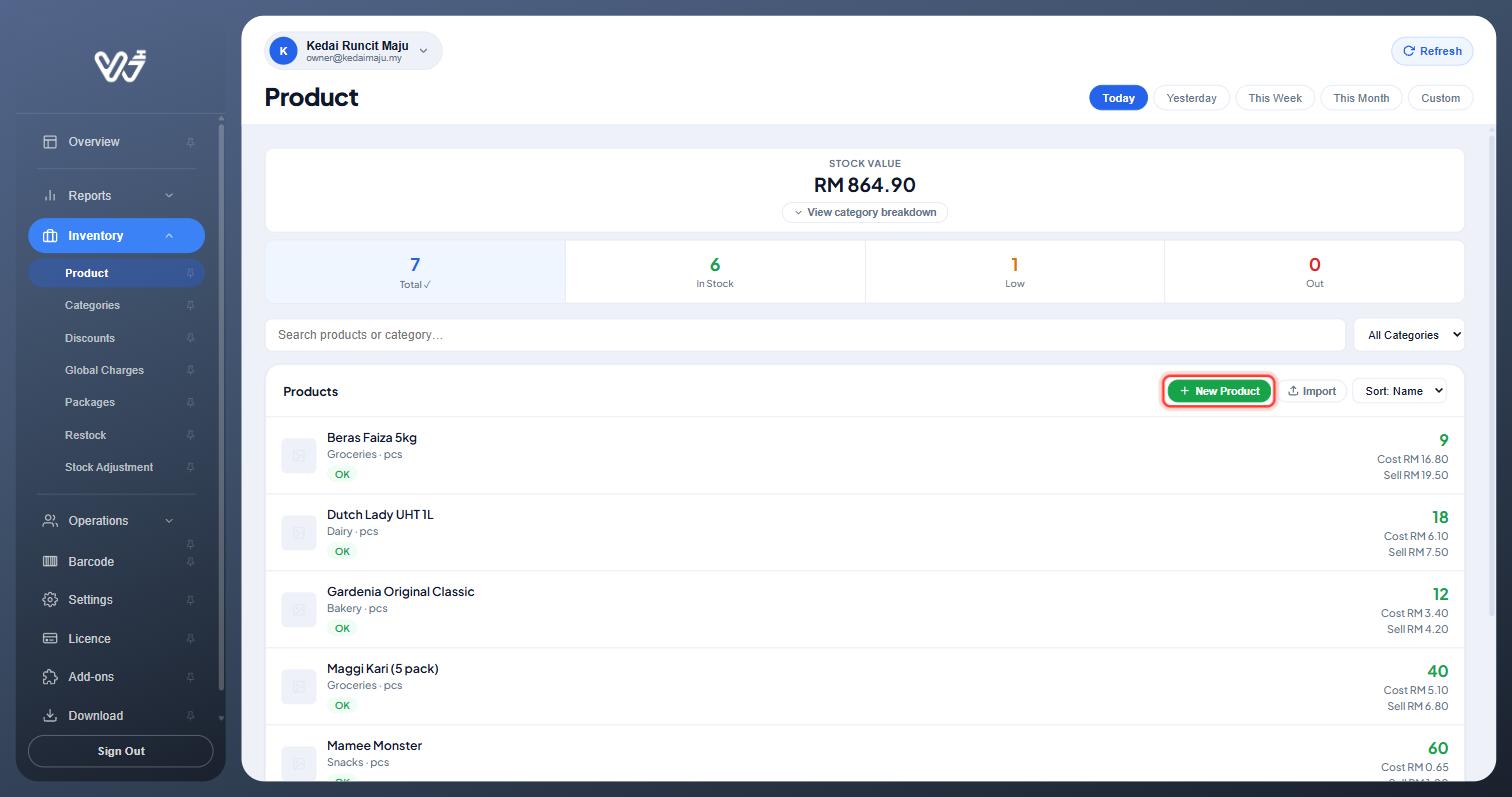Filter products by the Low stock count

tap(1015, 271)
